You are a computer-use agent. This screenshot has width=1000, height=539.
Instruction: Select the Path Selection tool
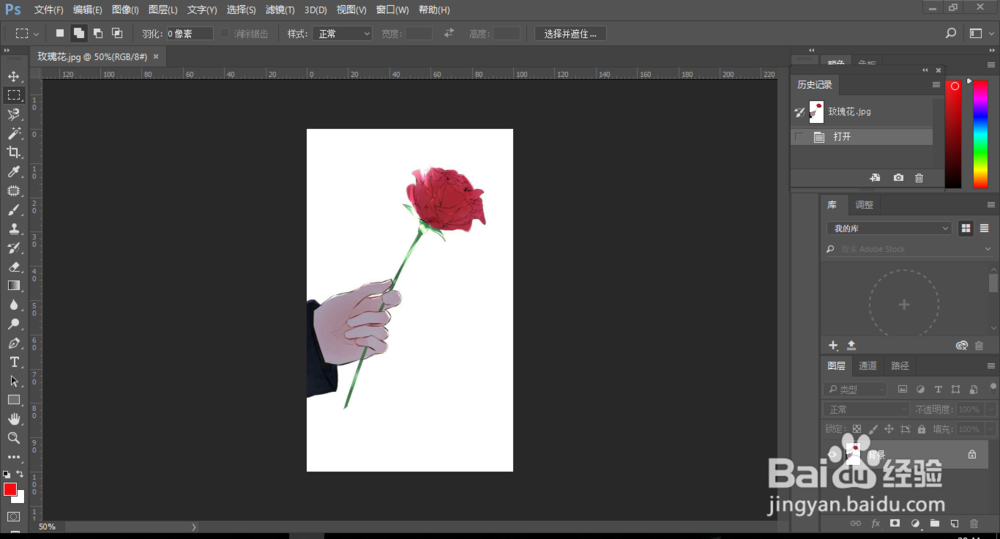pyautogui.click(x=13, y=381)
